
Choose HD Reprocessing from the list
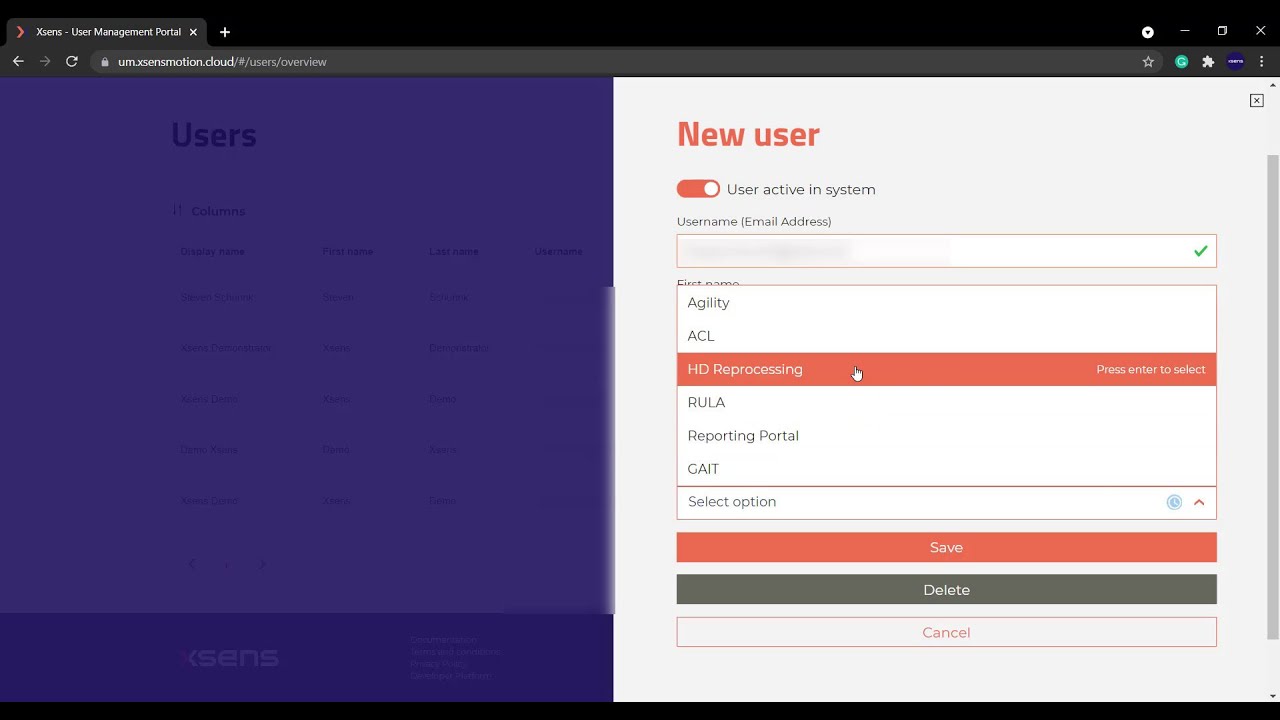946,369
